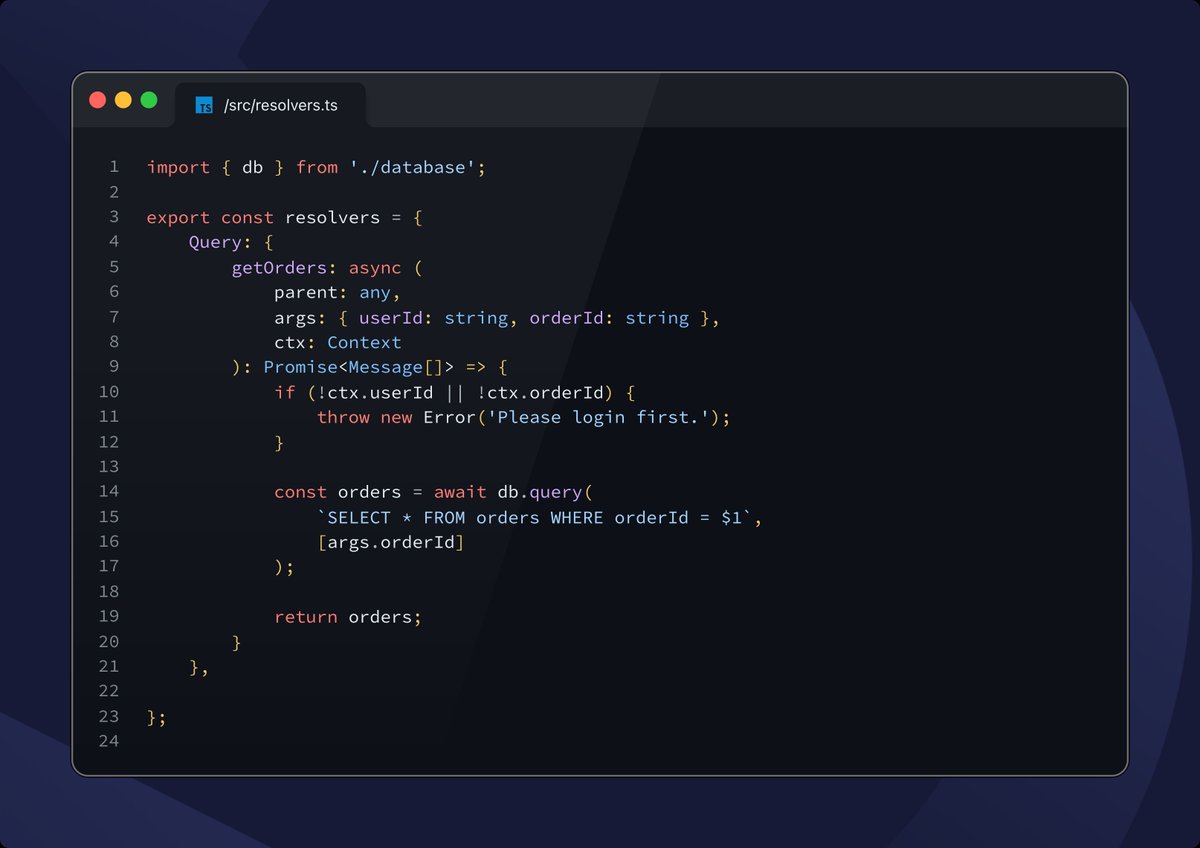Click 'orderId:' inside args type on line 7
Screen dimensions: 1200x848
(572, 317)
